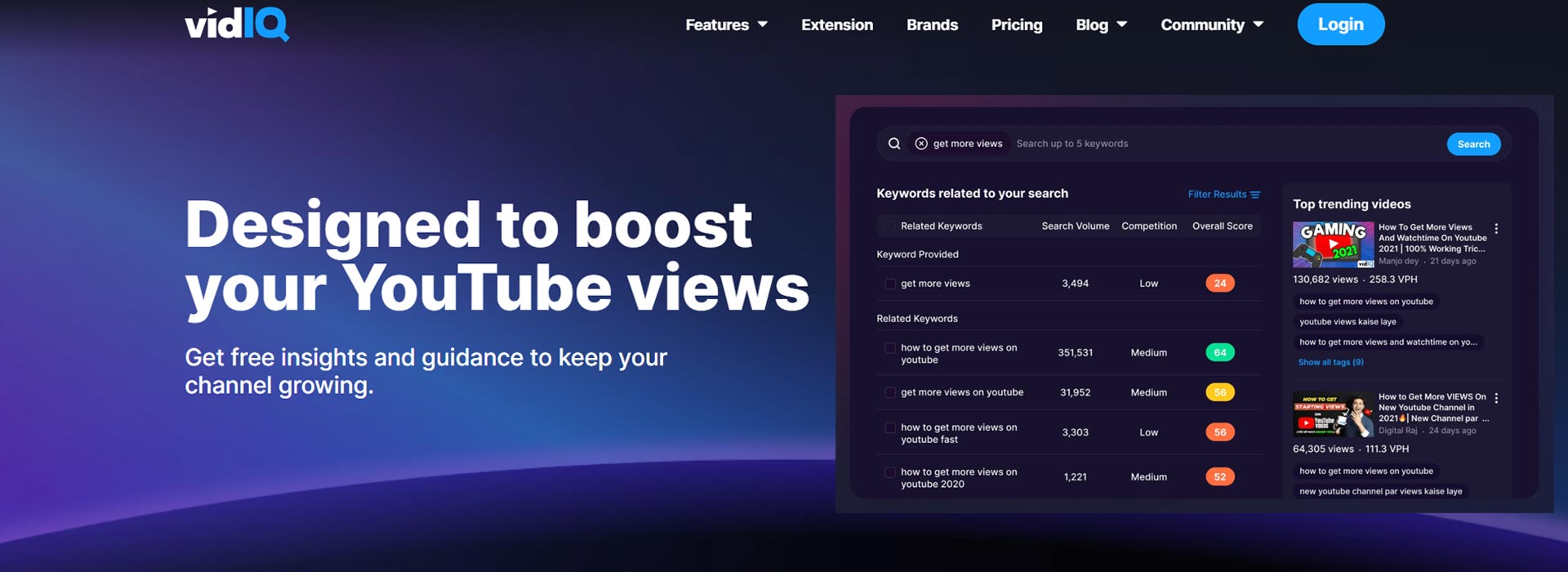Click the blue Search button

[1473, 144]
